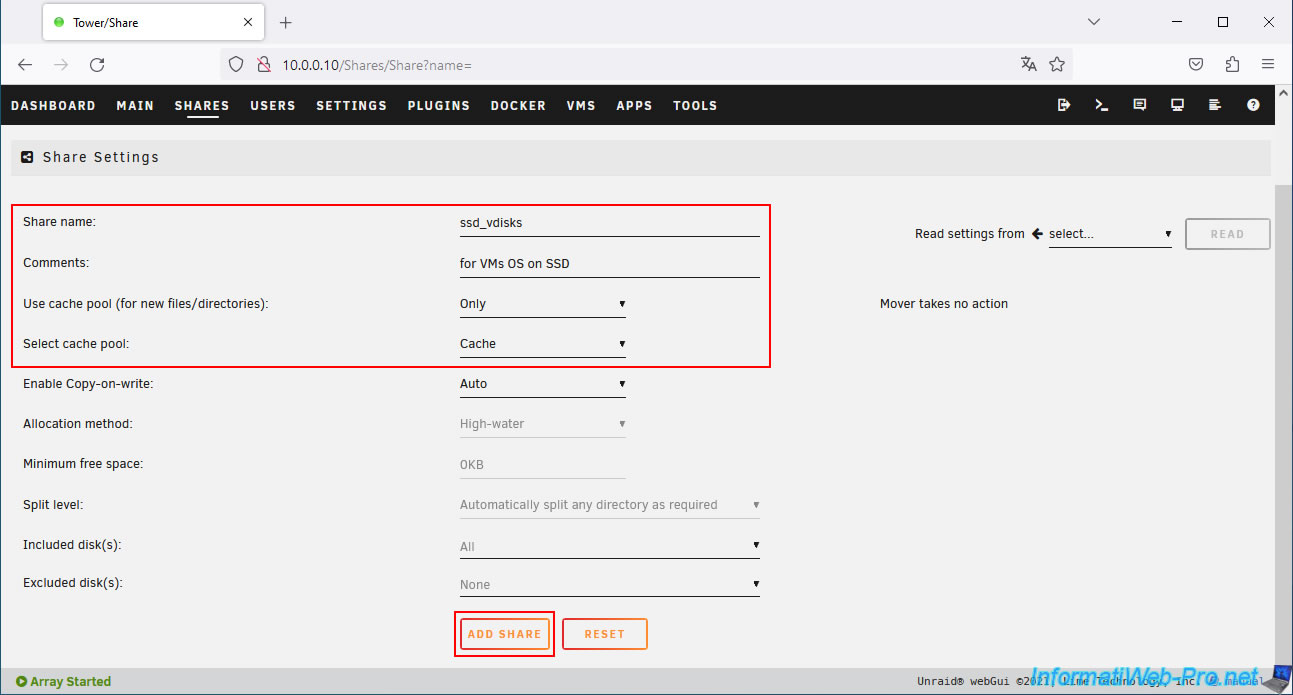Open the MAIN menu
Screen dimensions: 1293x695
coord(135,105)
